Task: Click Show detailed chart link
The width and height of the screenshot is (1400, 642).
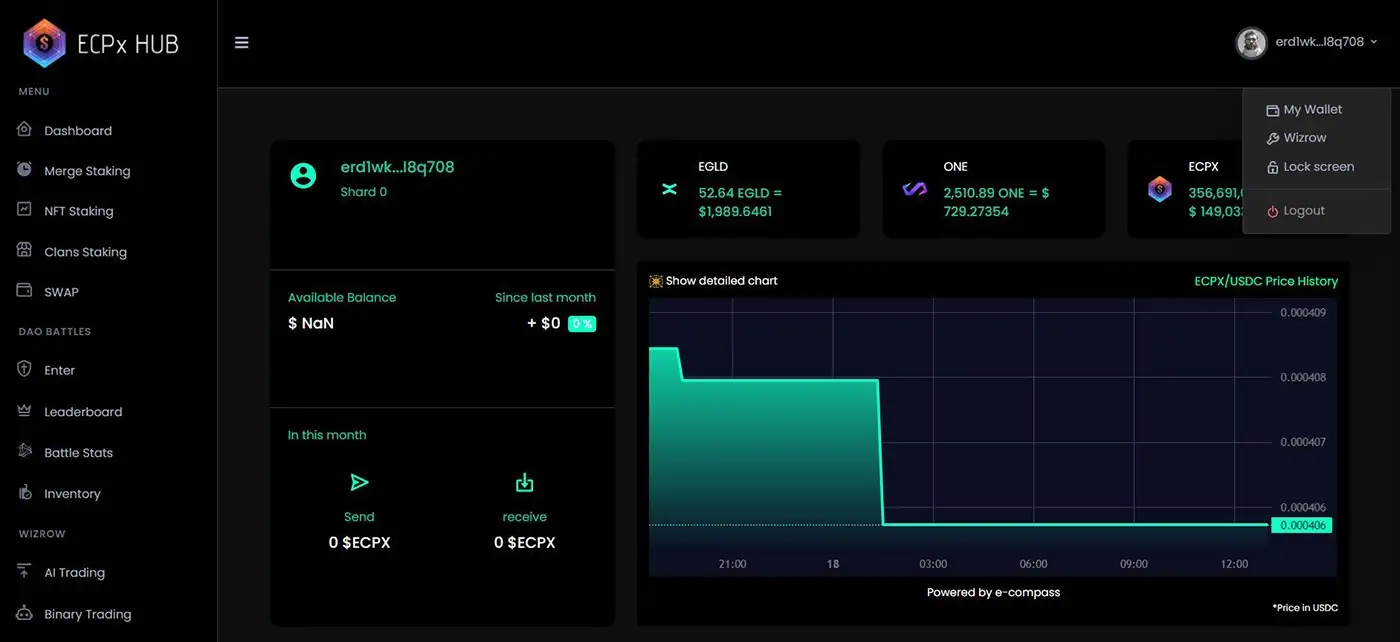Action: (720, 281)
